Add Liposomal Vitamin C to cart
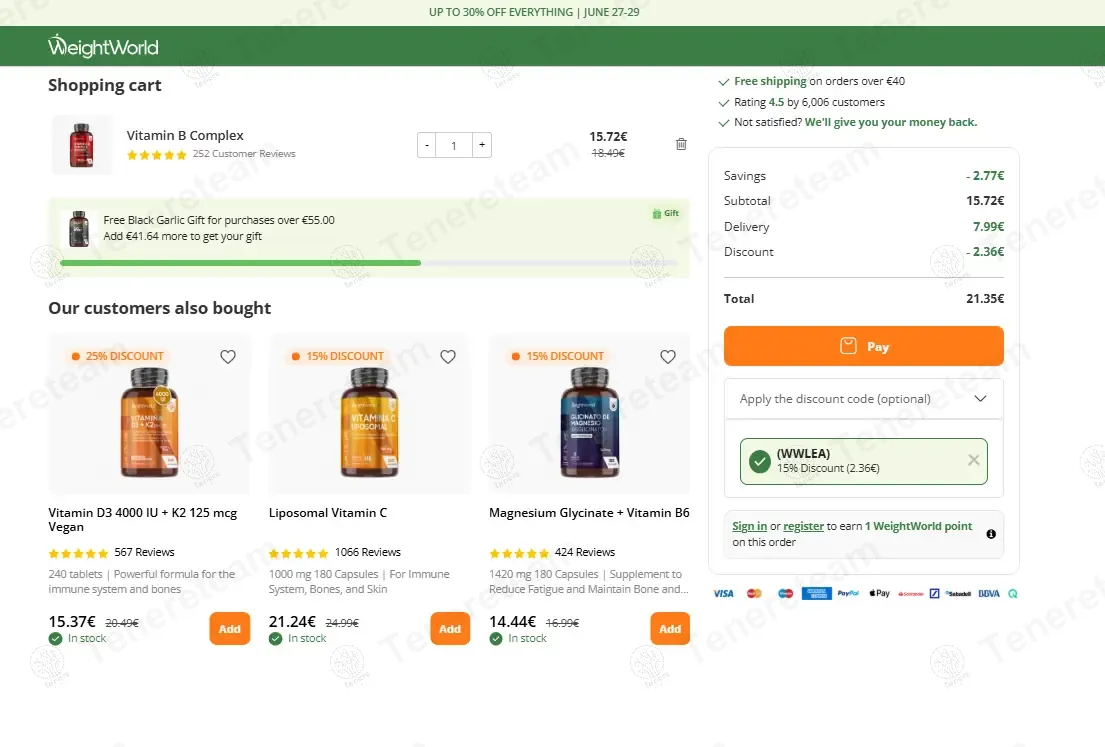Viewport: 1105px width, 747px height. point(450,629)
